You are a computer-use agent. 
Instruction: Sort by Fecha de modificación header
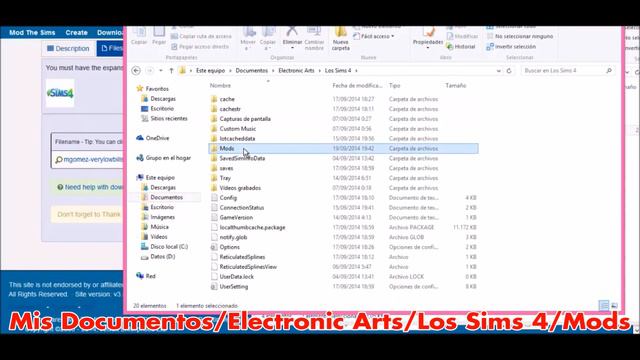pyautogui.click(x=357, y=85)
